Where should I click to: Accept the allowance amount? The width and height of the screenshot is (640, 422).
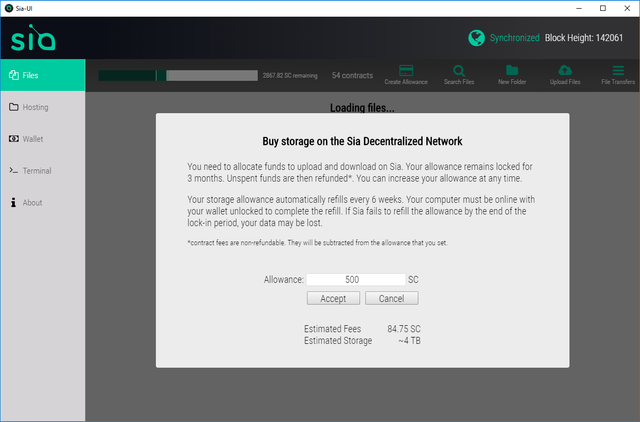[333, 298]
